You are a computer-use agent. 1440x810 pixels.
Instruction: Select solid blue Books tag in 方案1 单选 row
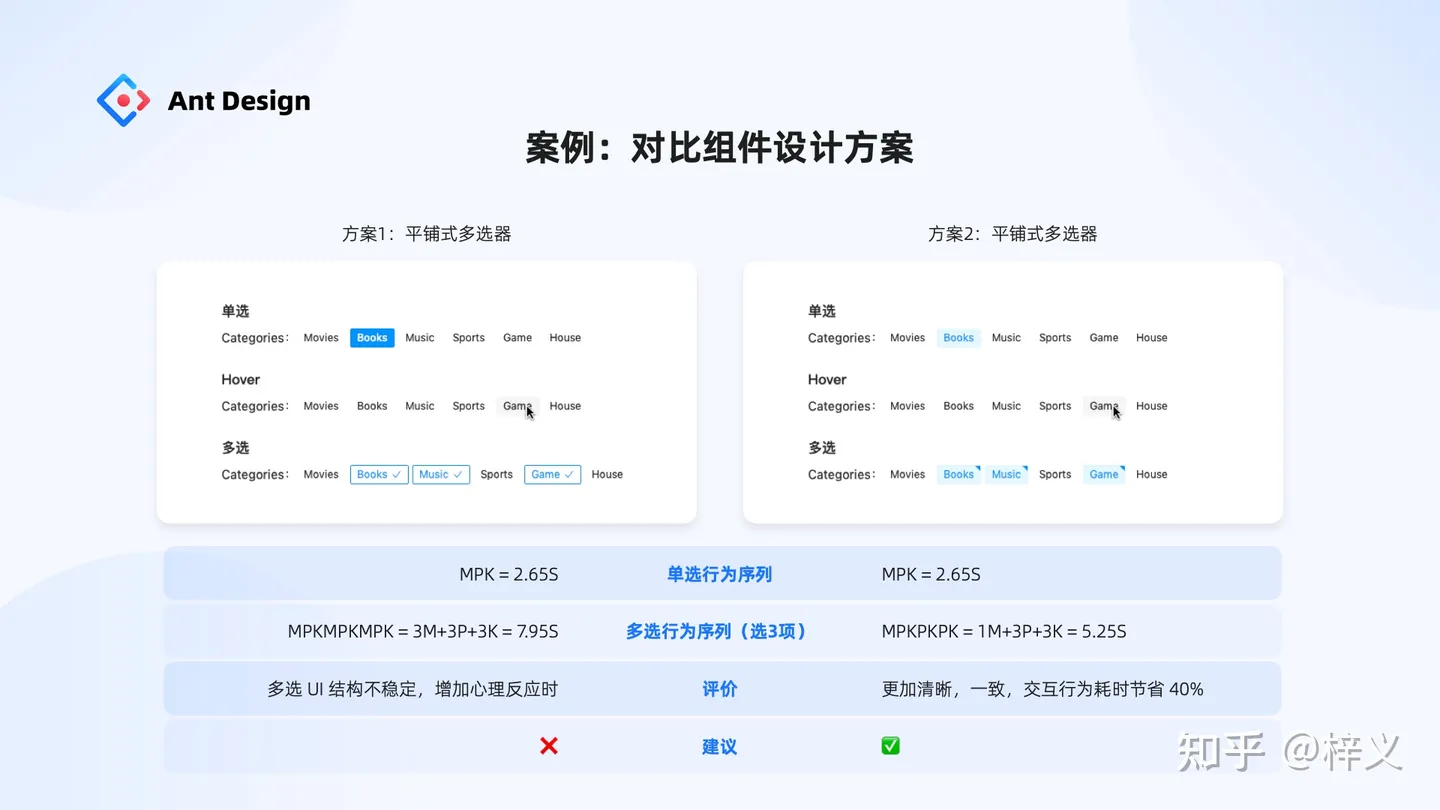372,338
